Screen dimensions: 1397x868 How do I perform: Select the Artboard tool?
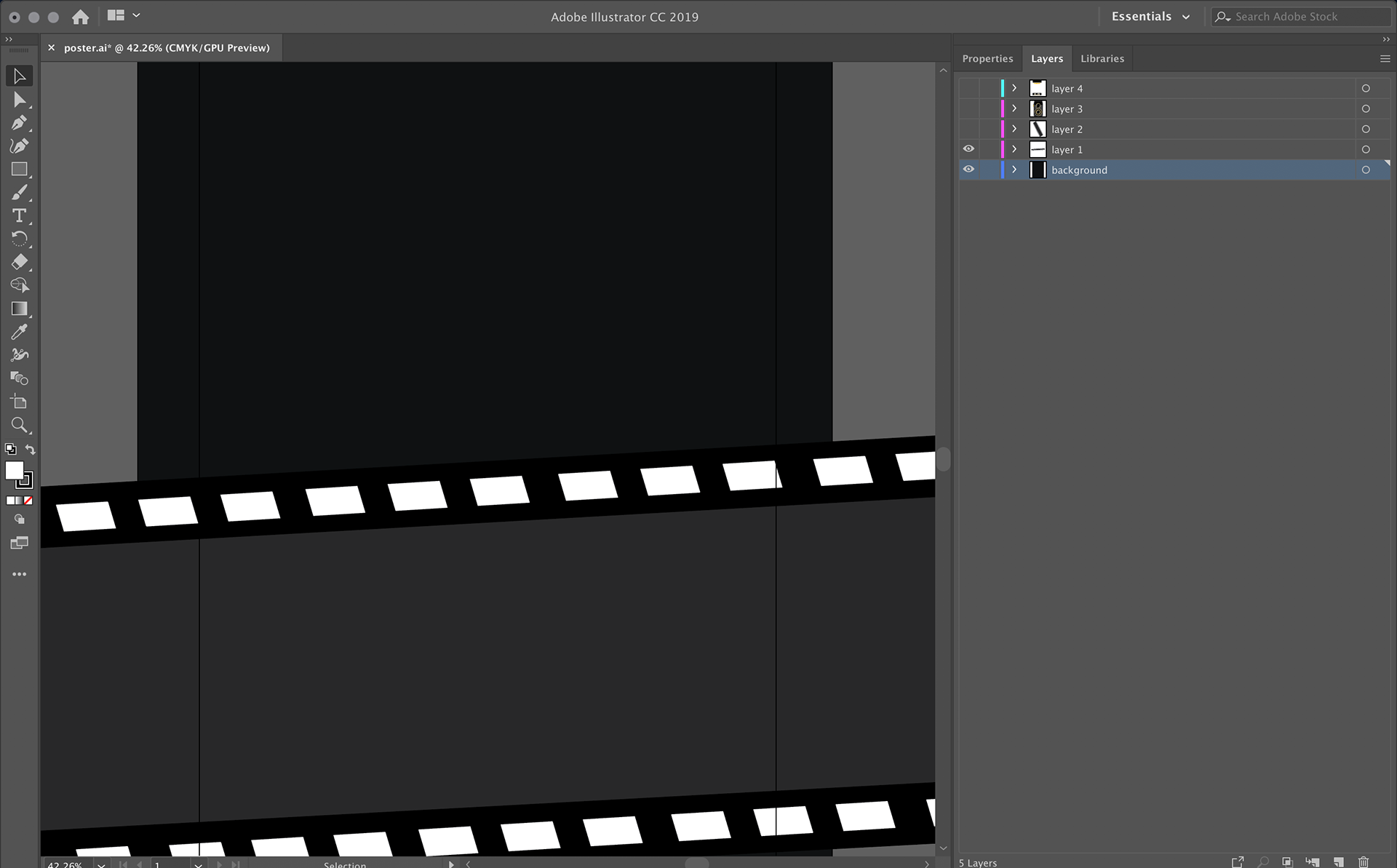click(x=20, y=402)
